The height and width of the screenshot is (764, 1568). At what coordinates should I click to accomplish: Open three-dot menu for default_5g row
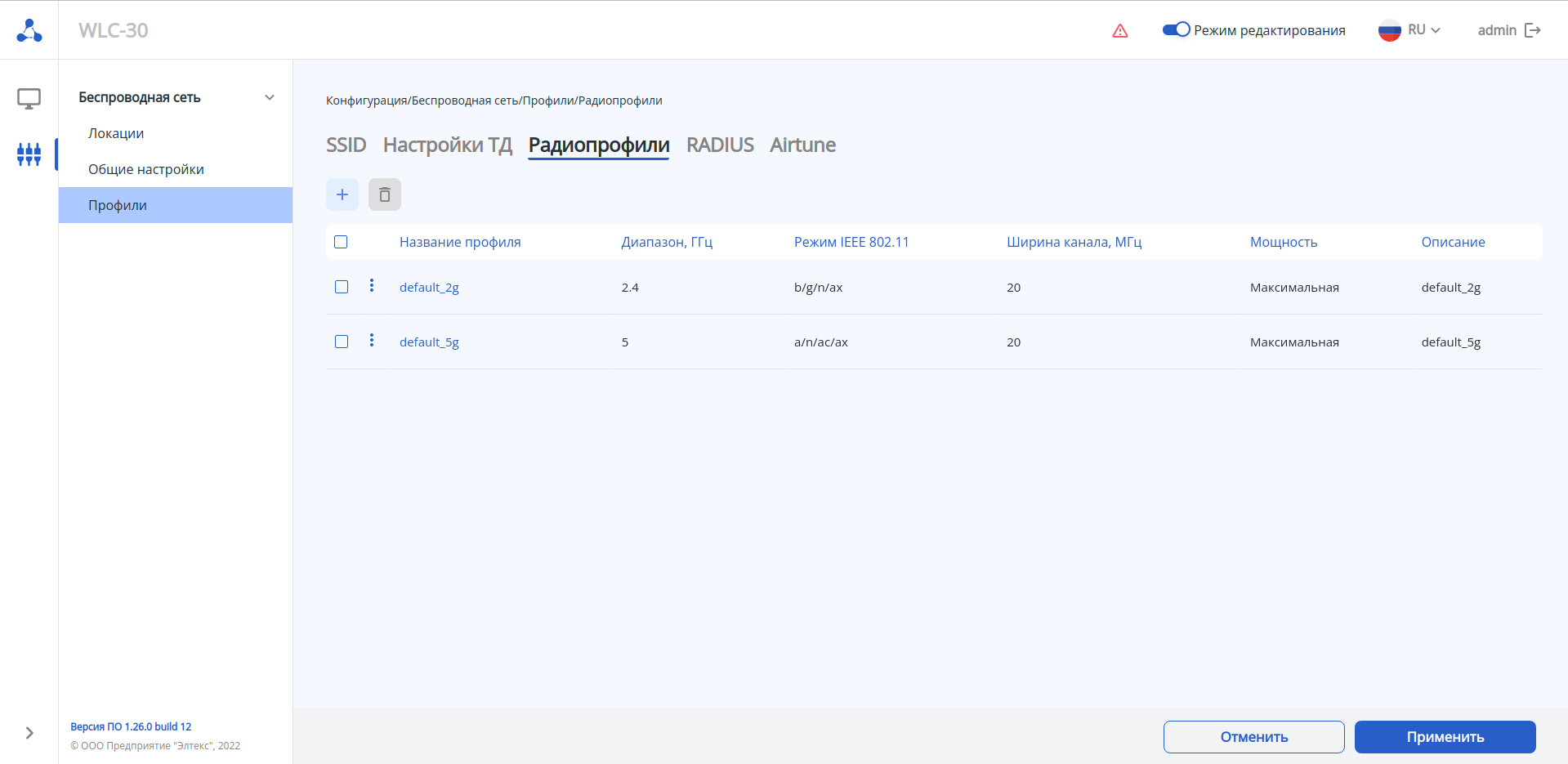tap(372, 340)
